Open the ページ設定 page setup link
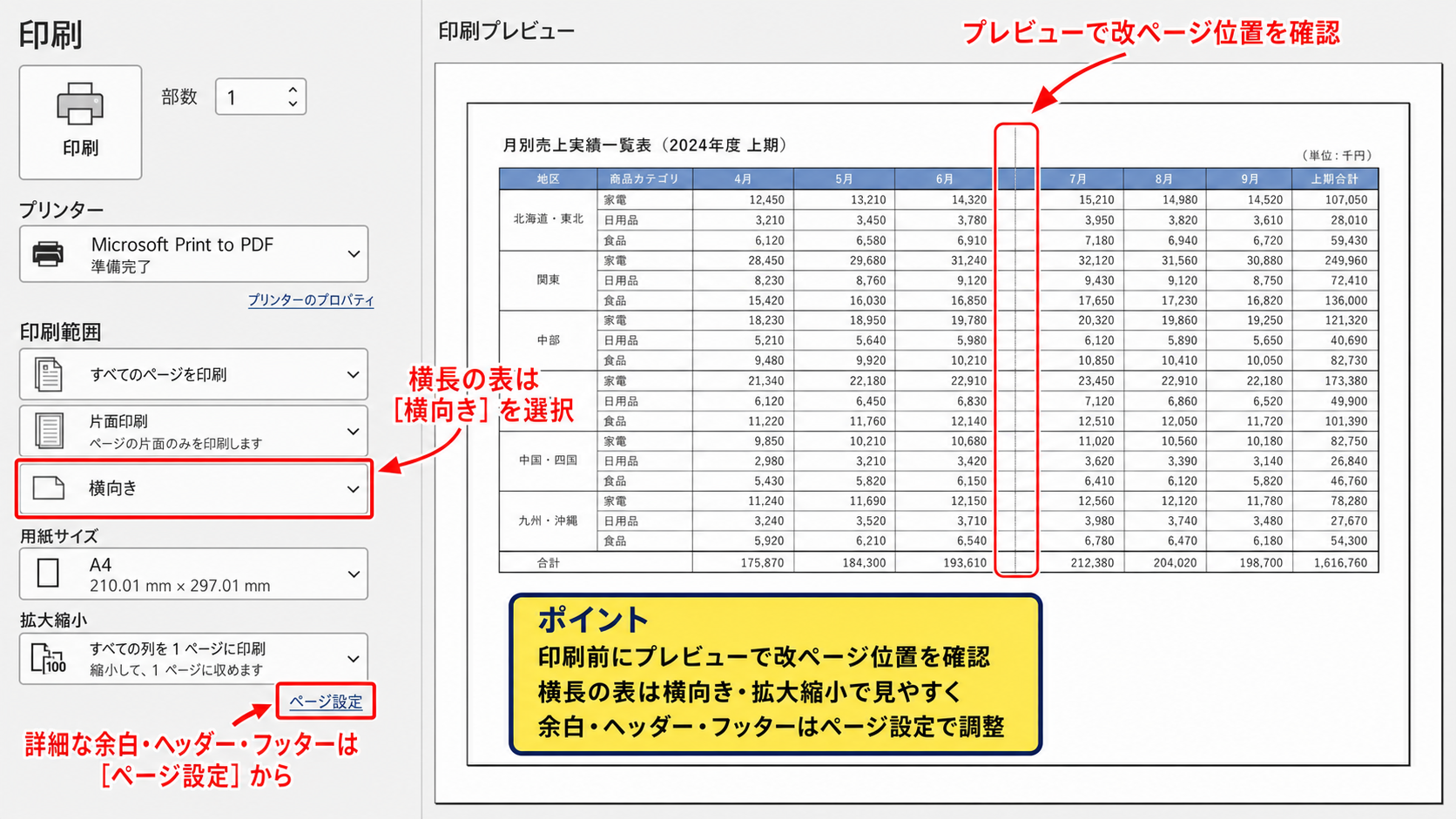 click(x=326, y=702)
